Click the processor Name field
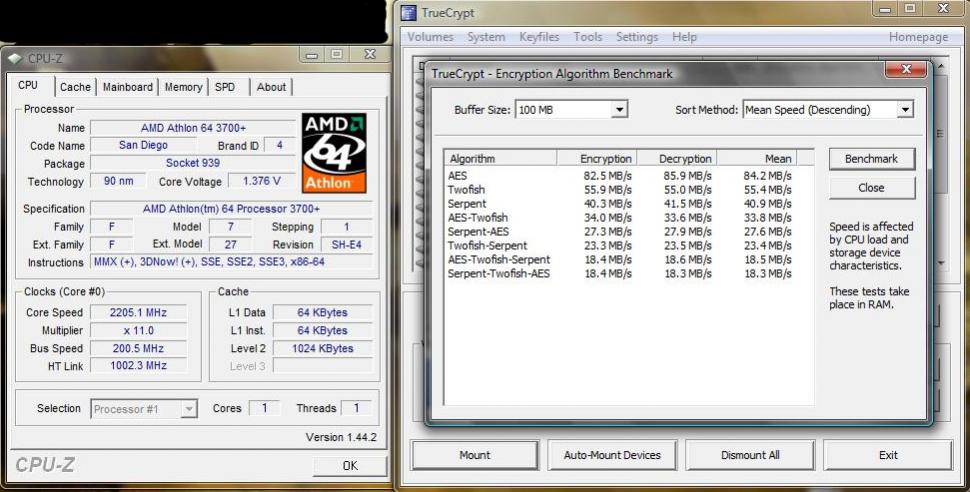Screen dimensions: 970x492 tap(193, 127)
